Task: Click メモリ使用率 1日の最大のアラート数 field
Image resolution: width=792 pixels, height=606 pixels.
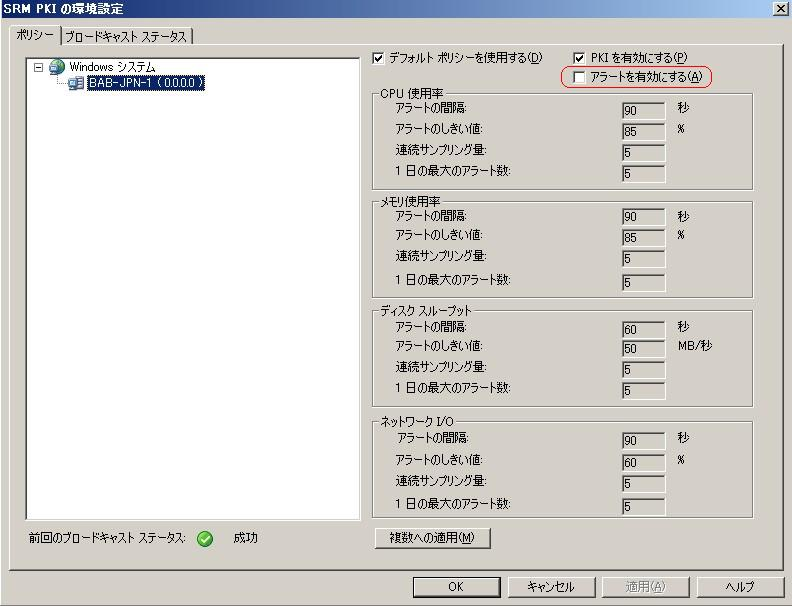Action: pyautogui.click(x=644, y=283)
